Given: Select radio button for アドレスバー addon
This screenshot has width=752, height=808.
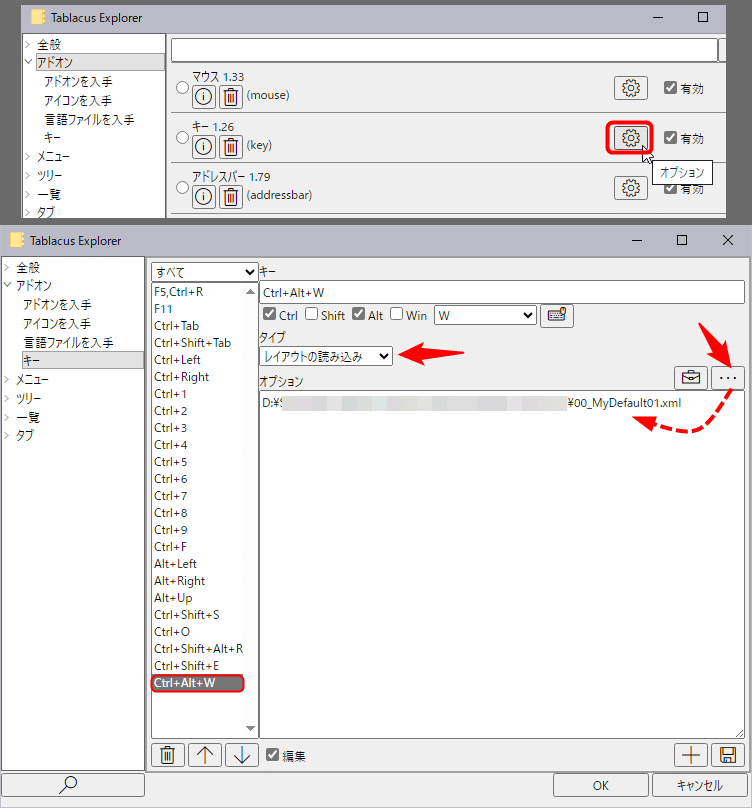Looking at the screenshot, I should click(182, 188).
